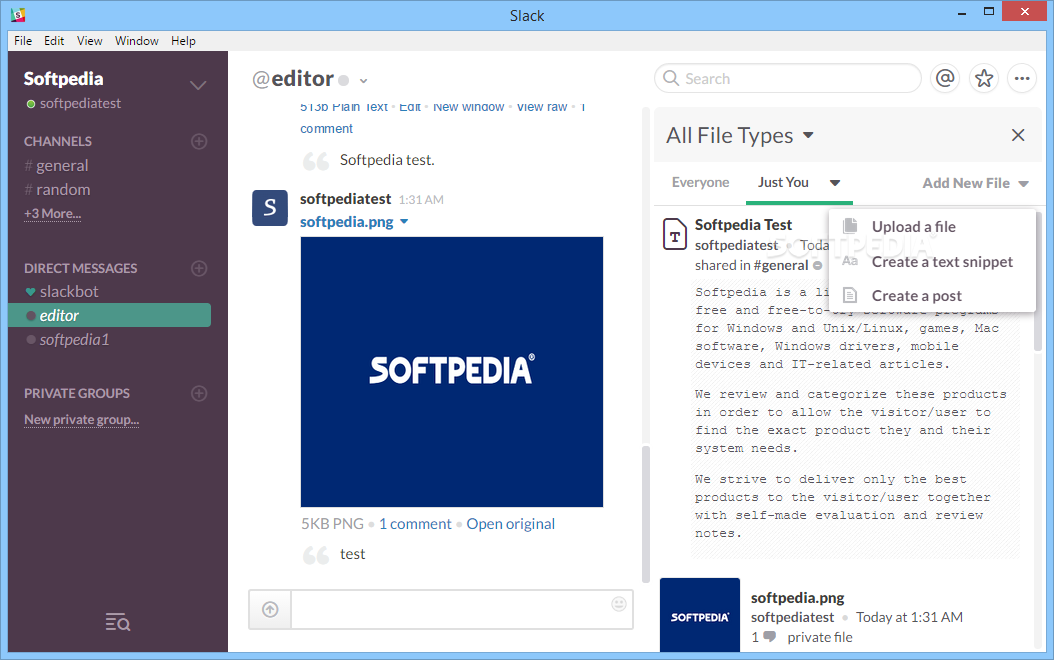
Task: Open the softpedia.png file actions arrow
Action: point(404,222)
